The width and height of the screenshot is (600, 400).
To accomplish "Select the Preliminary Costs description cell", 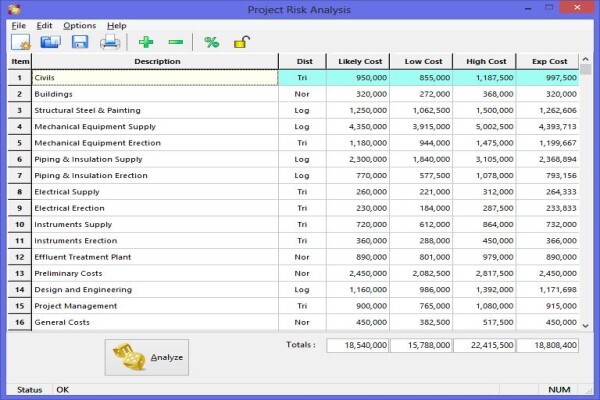I will tap(155, 274).
